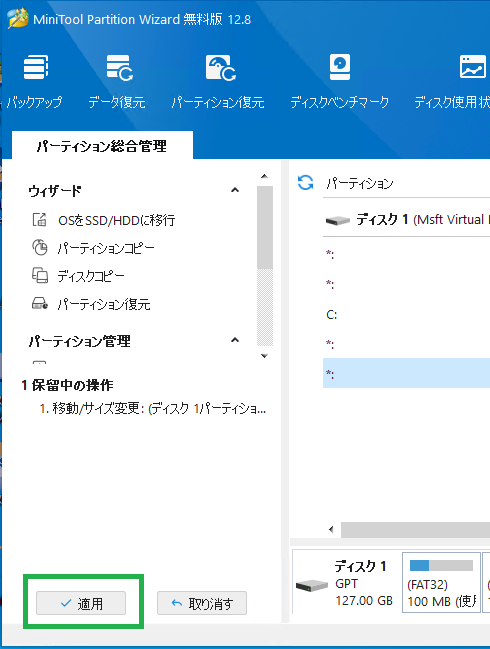This screenshot has height=649, width=490.
Task: Select the FAT32 100 MB partition block
Action: [441, 582]
